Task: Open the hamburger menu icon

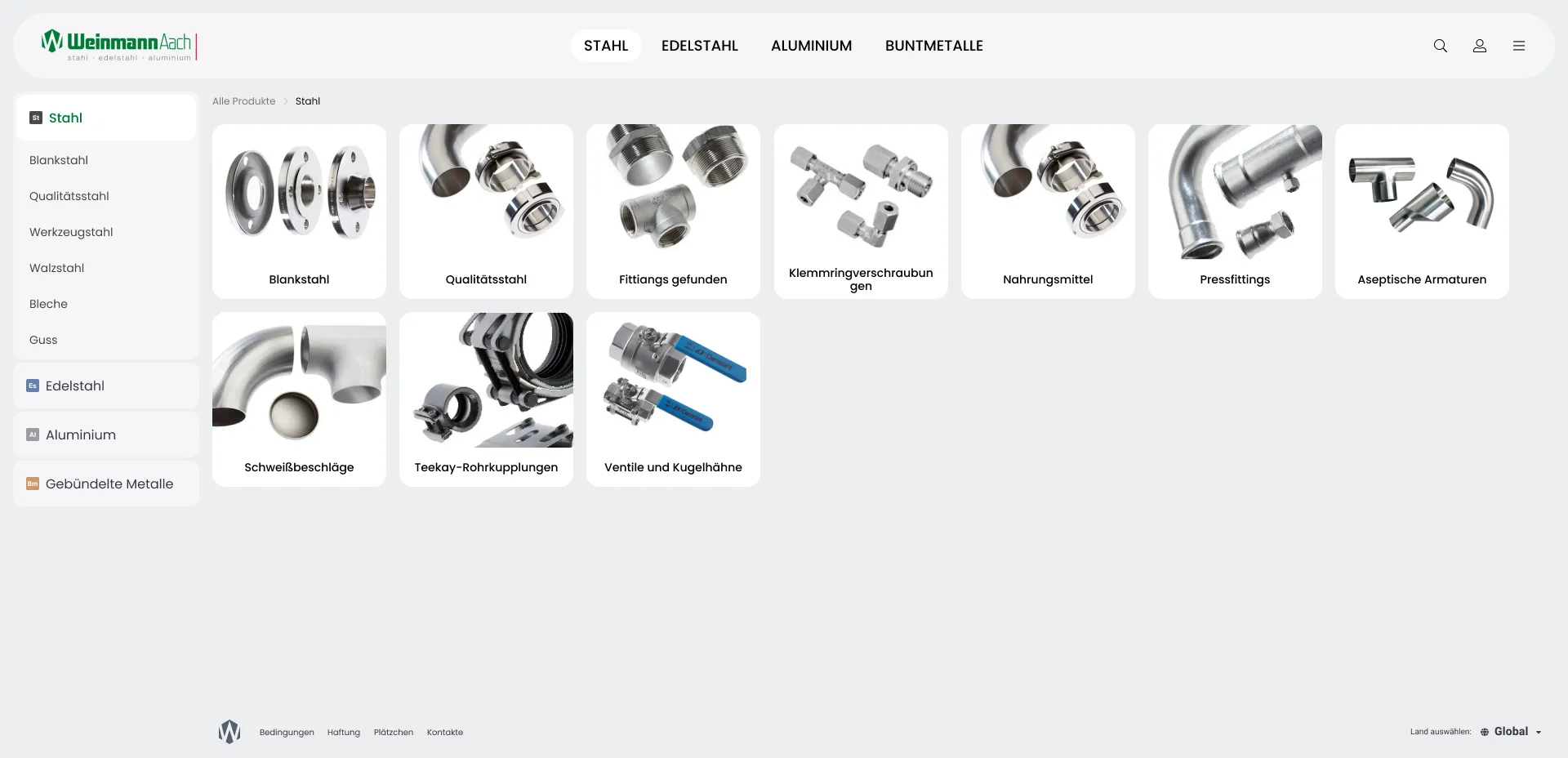Action: pos(1519,46)
